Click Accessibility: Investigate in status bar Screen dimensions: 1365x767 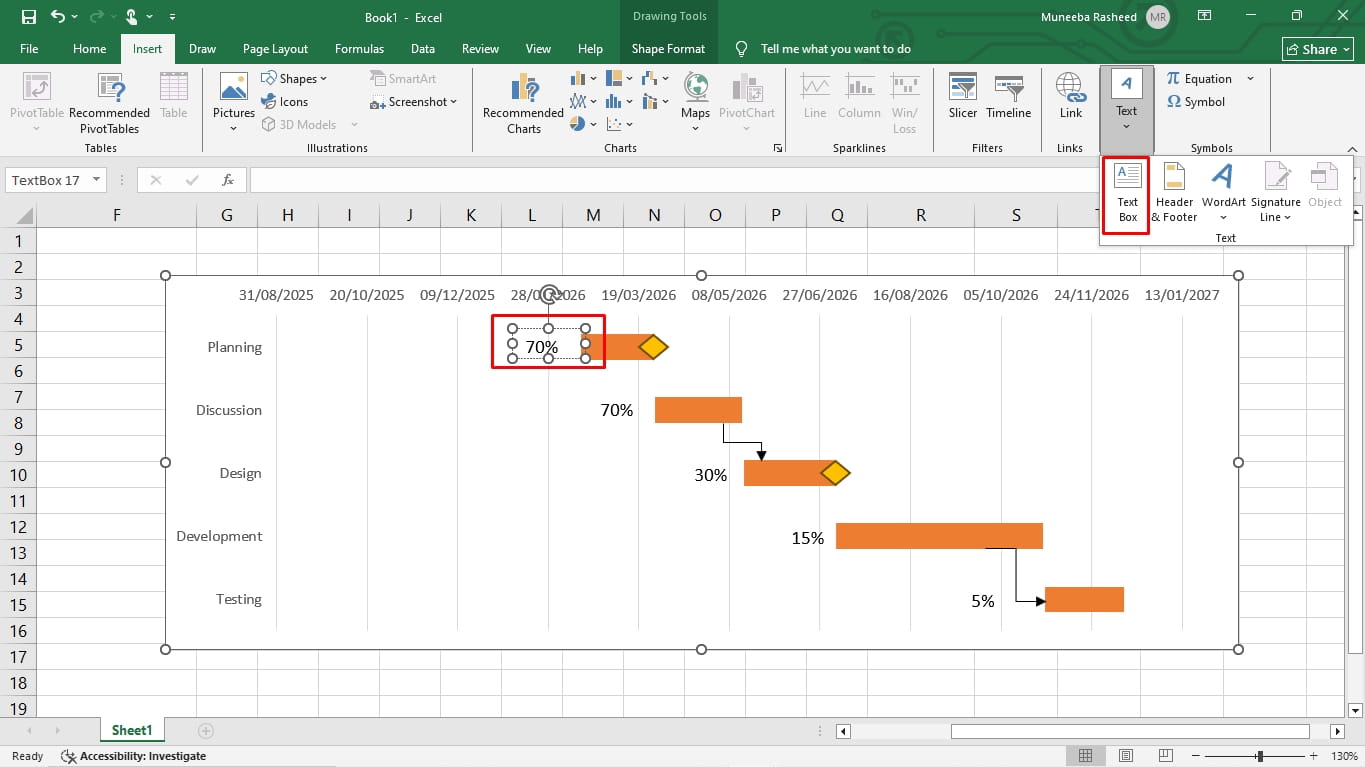click(133, 756)
